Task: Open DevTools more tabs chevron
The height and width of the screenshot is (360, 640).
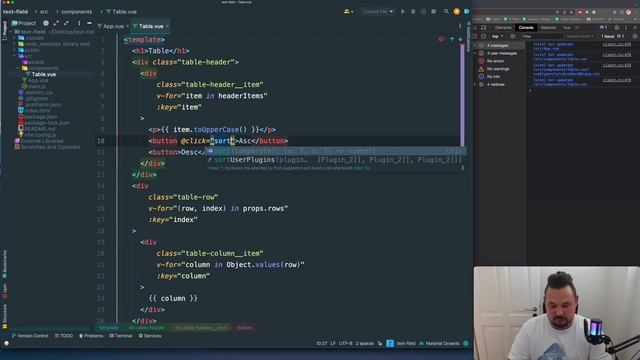Action: [x=577, y=27]
